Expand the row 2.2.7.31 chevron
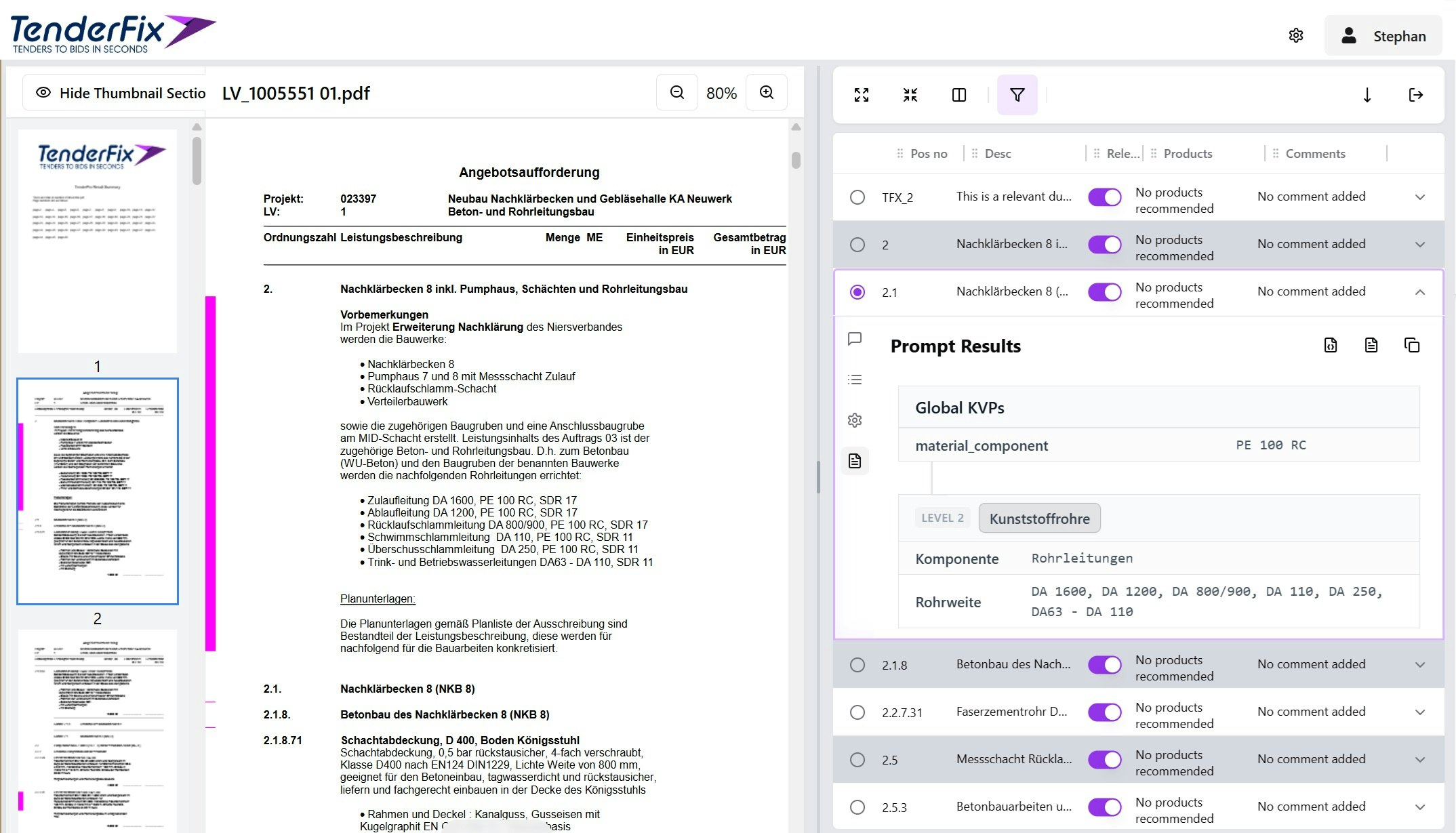 click(1419, 712)
